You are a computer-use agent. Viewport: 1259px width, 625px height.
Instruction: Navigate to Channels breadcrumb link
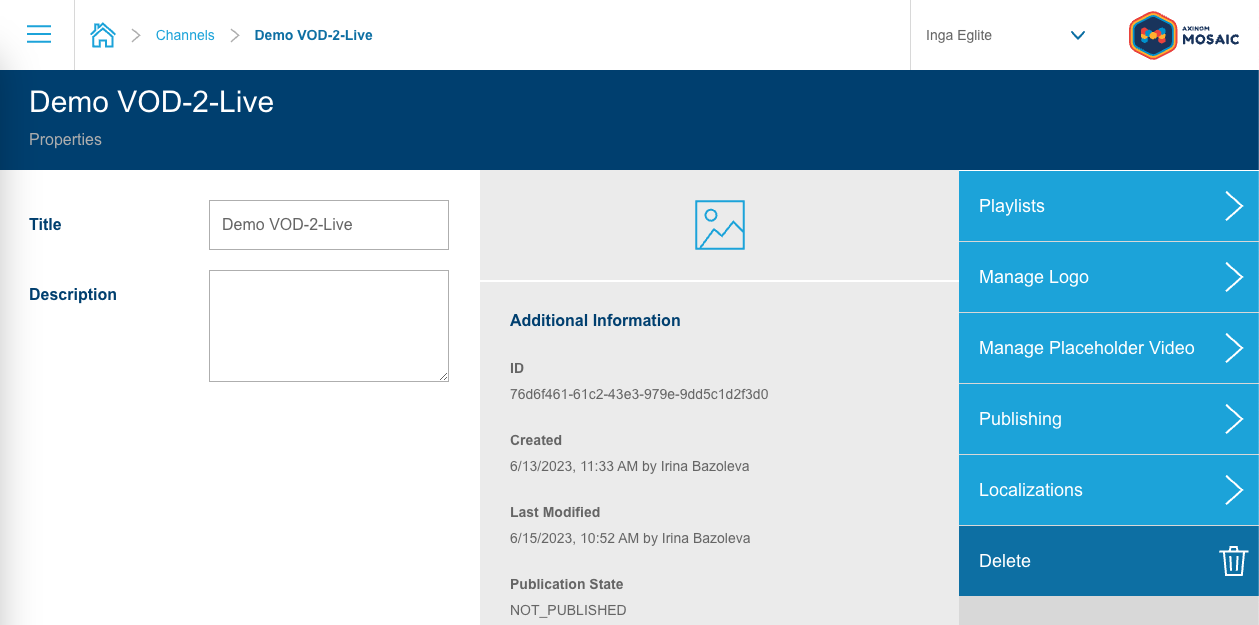coord(185,35)
